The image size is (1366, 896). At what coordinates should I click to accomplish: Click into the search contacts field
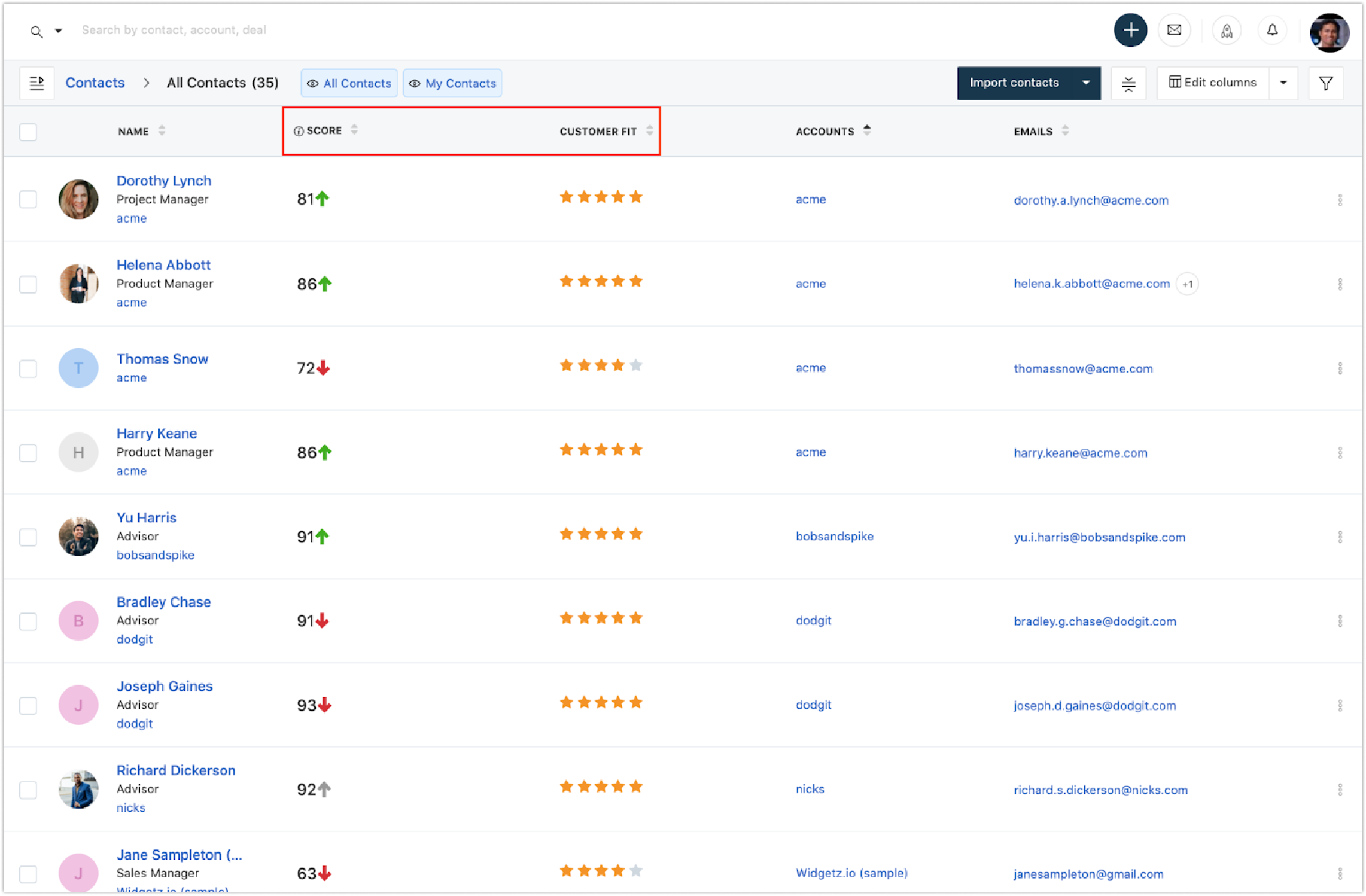tap(174, 30)
